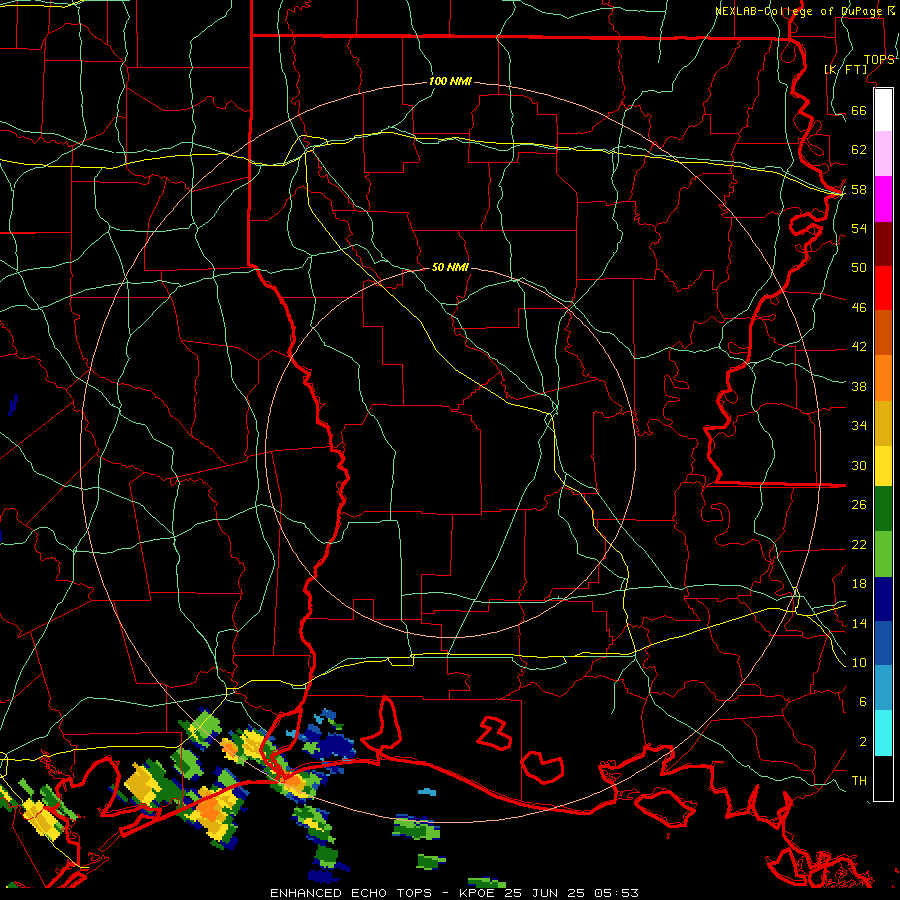Click the legend value 34

[859, 426]
